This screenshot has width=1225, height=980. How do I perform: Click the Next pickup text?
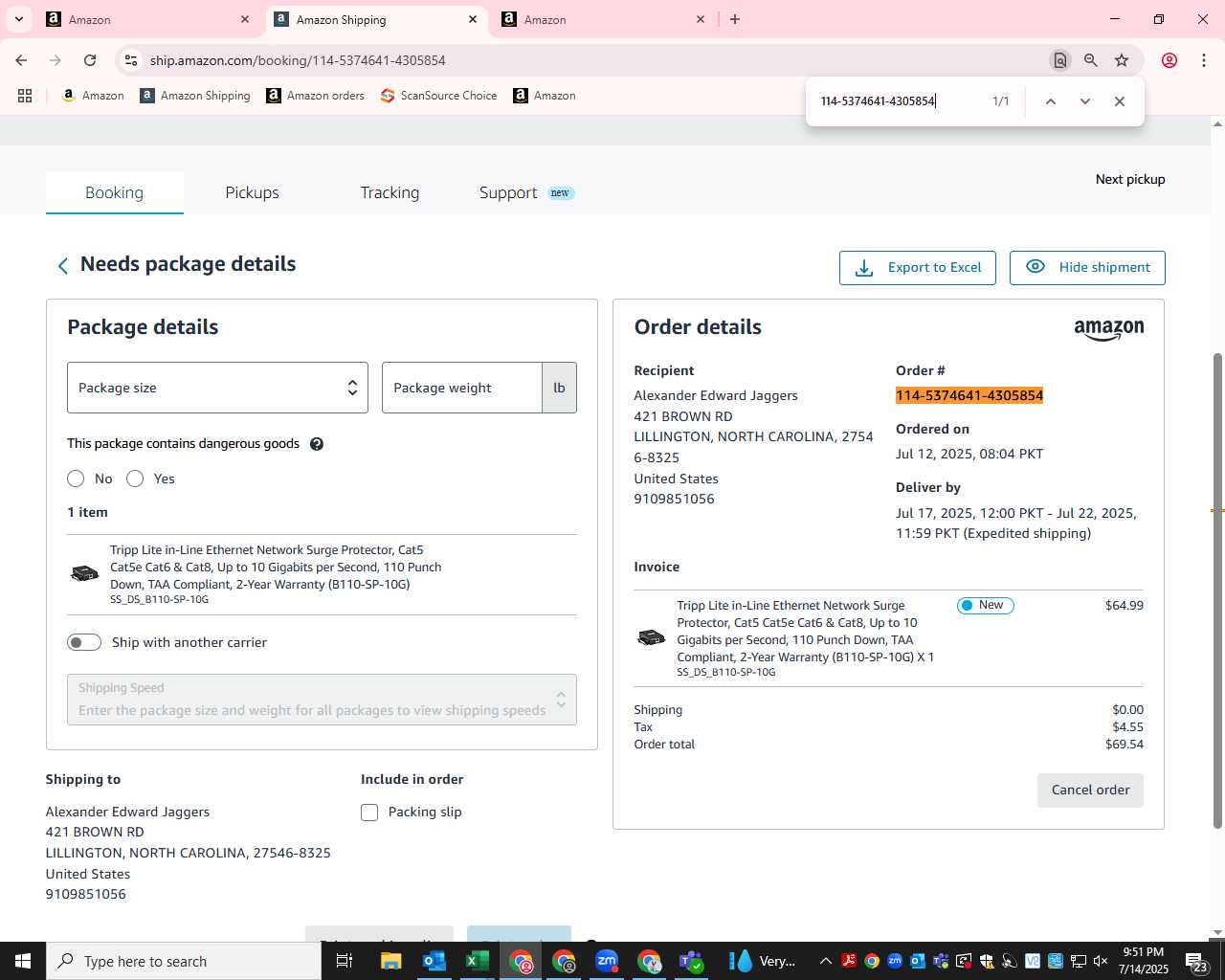[x=1130, y=179]
